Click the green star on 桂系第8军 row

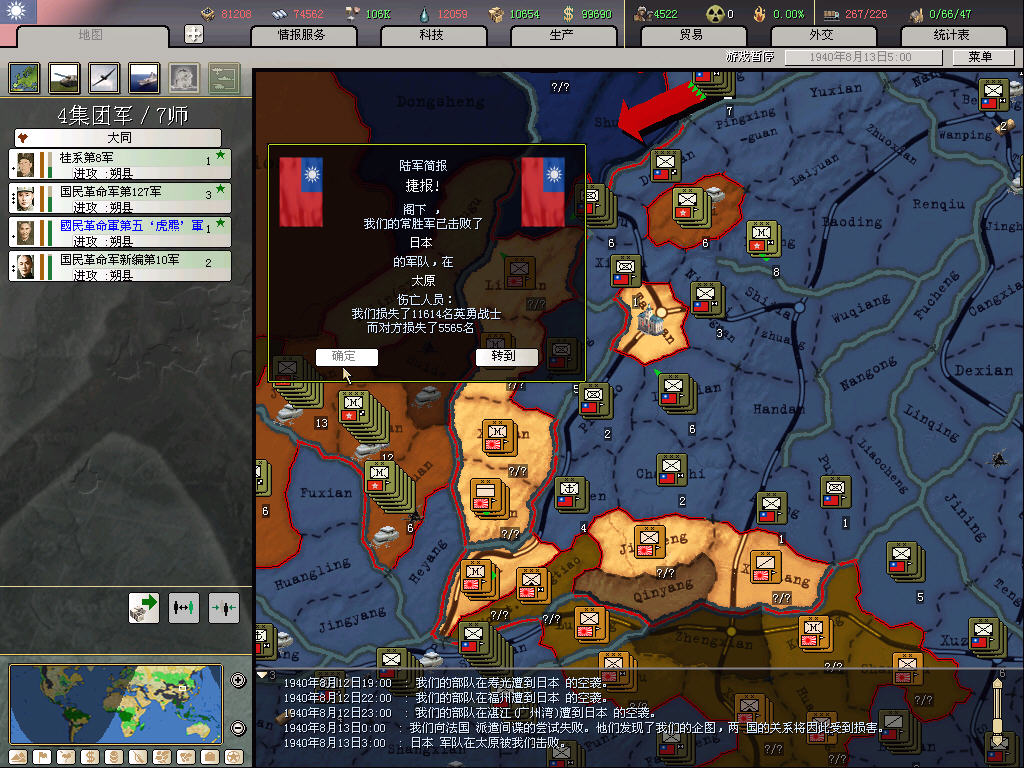221,155
